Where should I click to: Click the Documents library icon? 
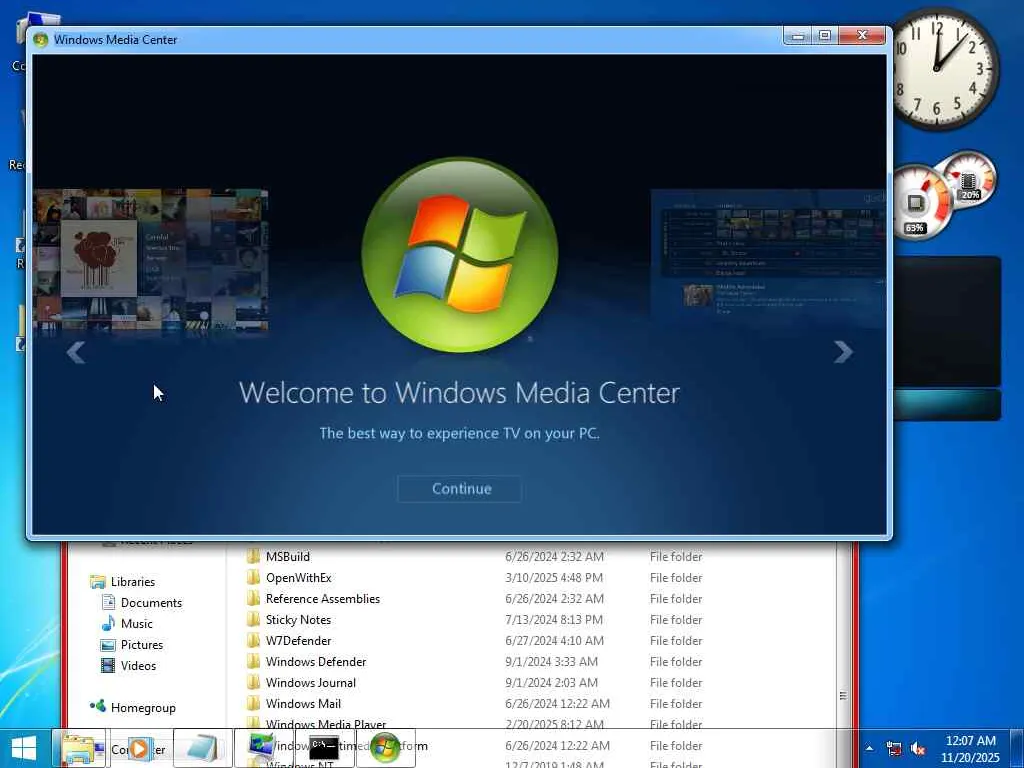pos(108,602)
